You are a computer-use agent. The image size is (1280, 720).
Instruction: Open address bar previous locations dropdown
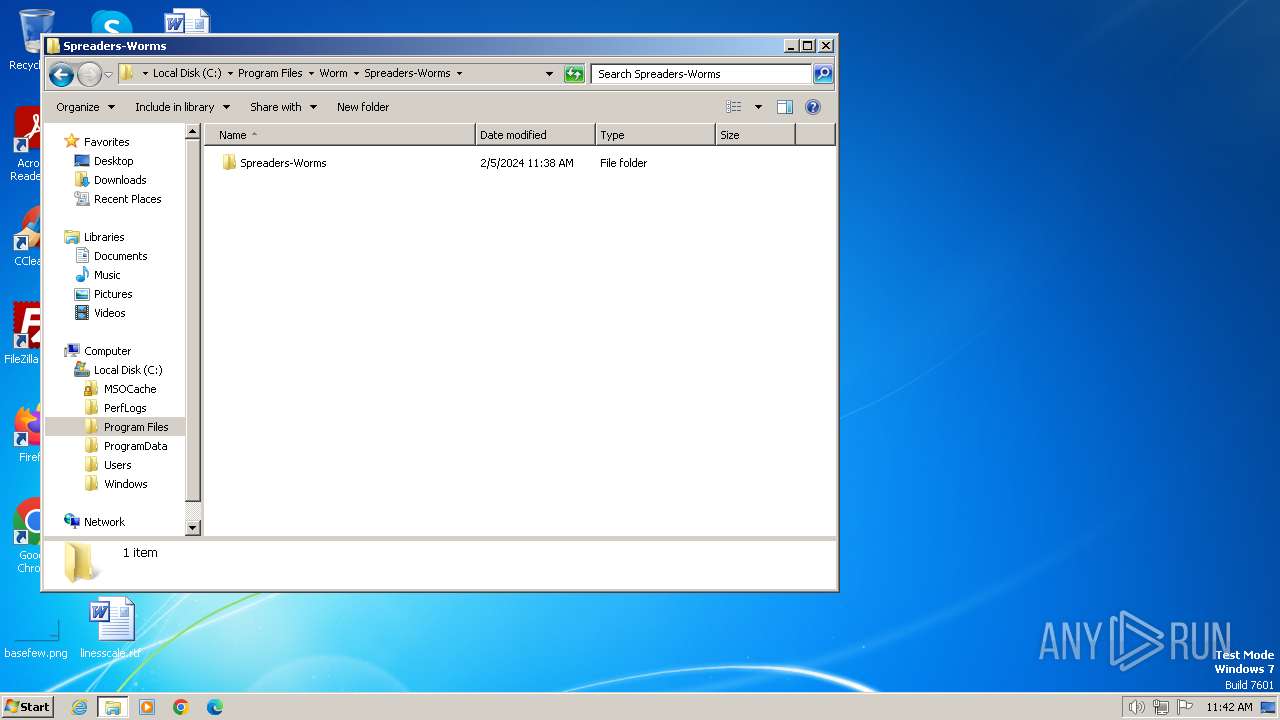point(549,74)
